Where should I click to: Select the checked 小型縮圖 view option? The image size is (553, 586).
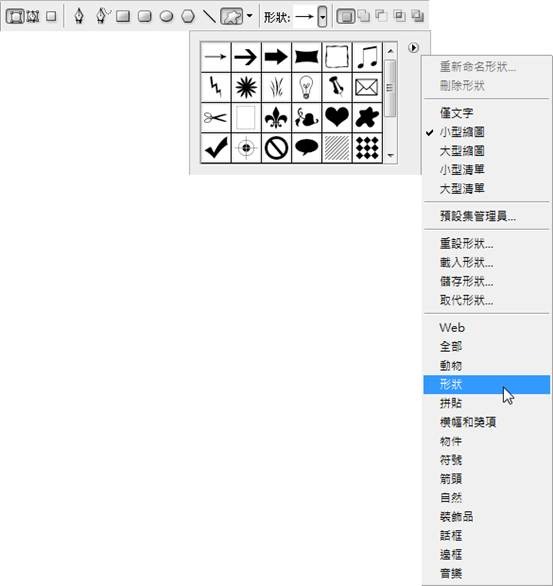pyautogui.click(x=462, y=132)
